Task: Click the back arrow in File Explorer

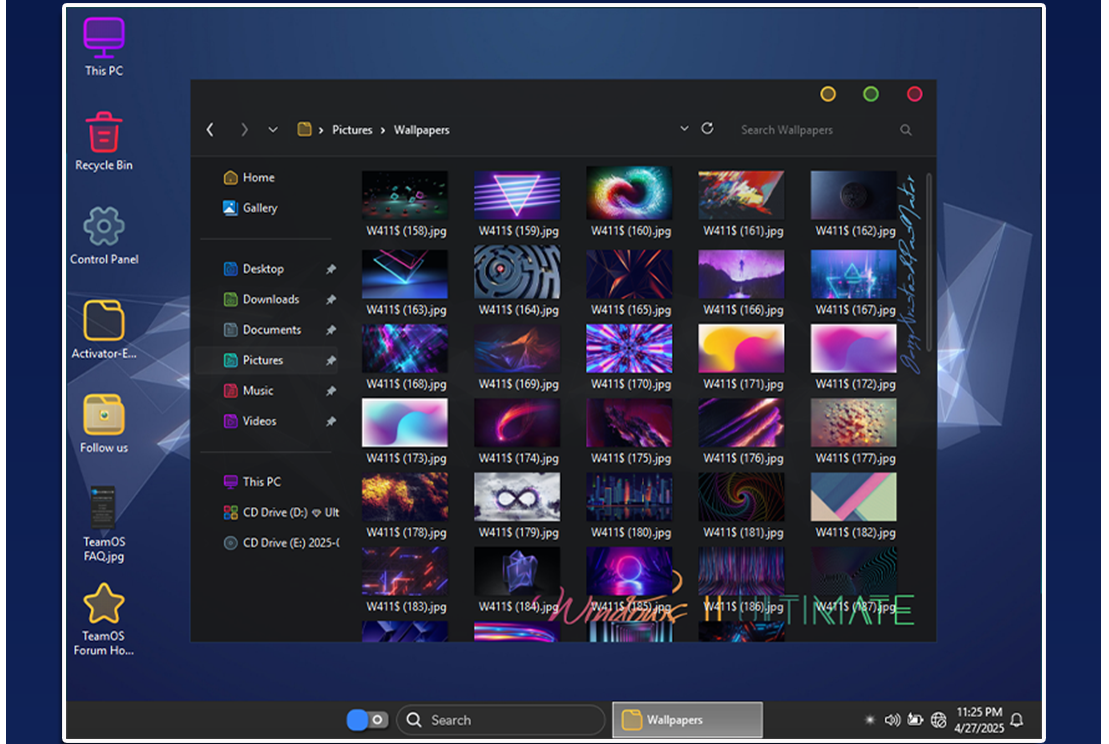Action: pos(210,130)
